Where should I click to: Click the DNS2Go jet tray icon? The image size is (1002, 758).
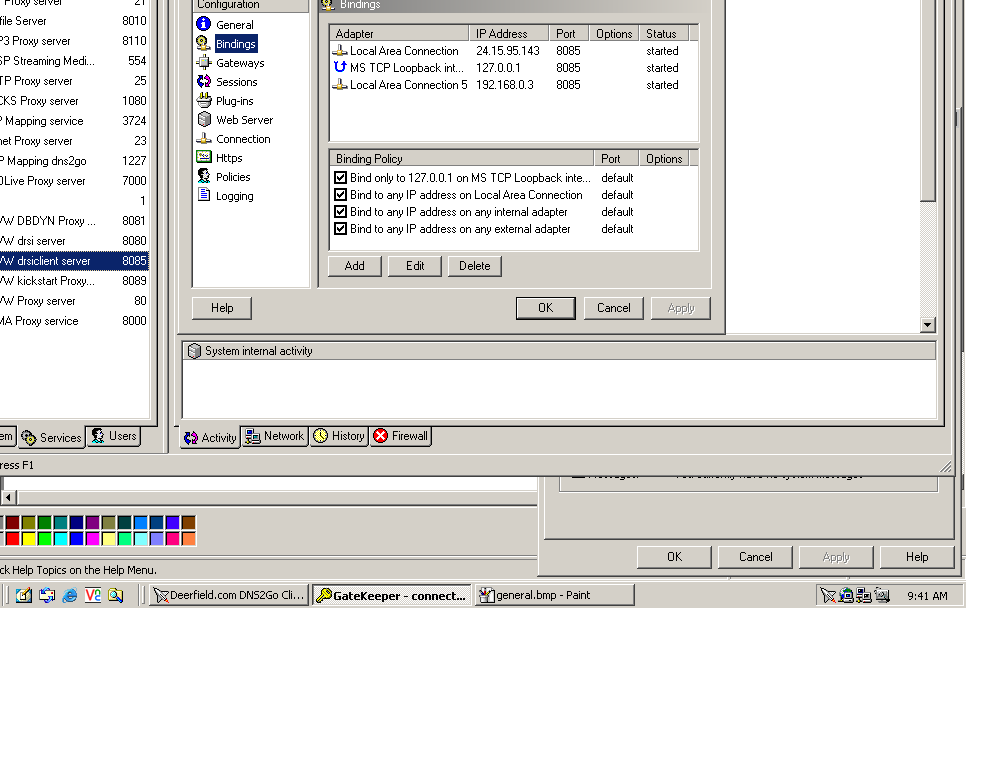(828, 596)
